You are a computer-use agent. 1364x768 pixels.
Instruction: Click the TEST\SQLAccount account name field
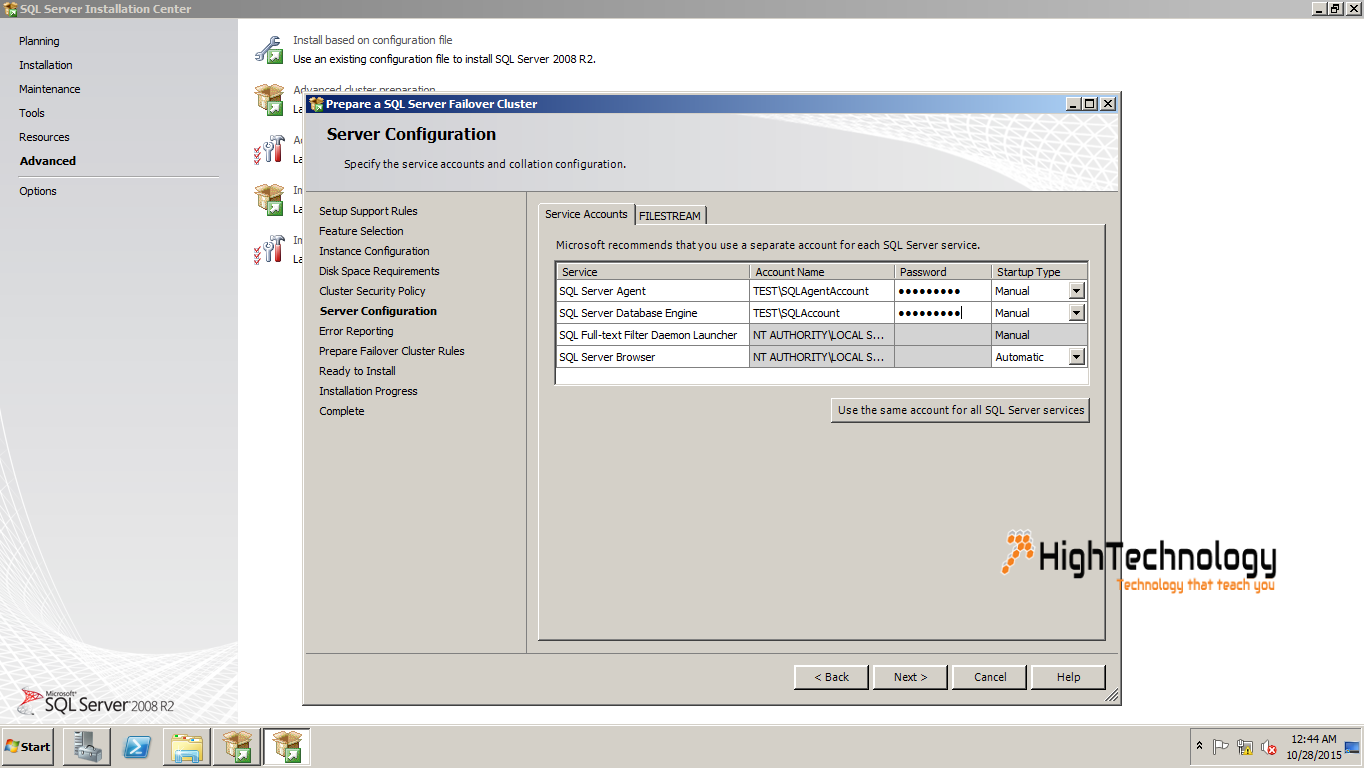coord(822,313)
